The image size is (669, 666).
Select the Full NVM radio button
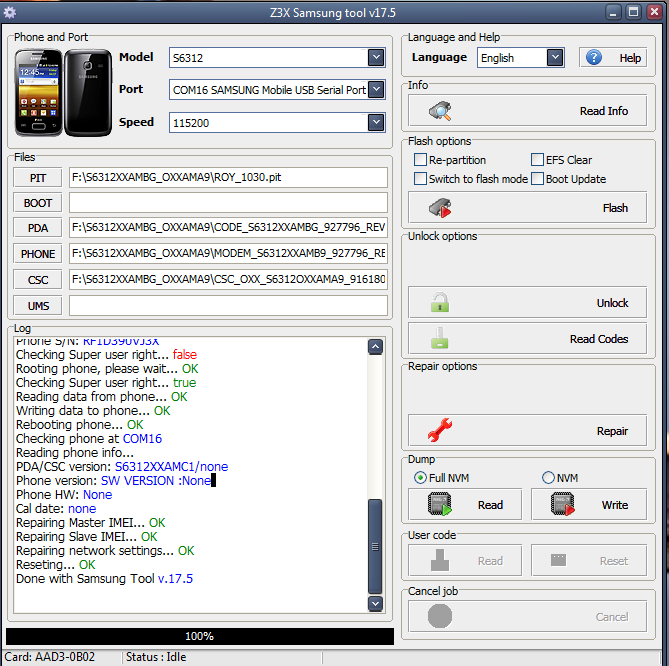(x=420, y=477)
